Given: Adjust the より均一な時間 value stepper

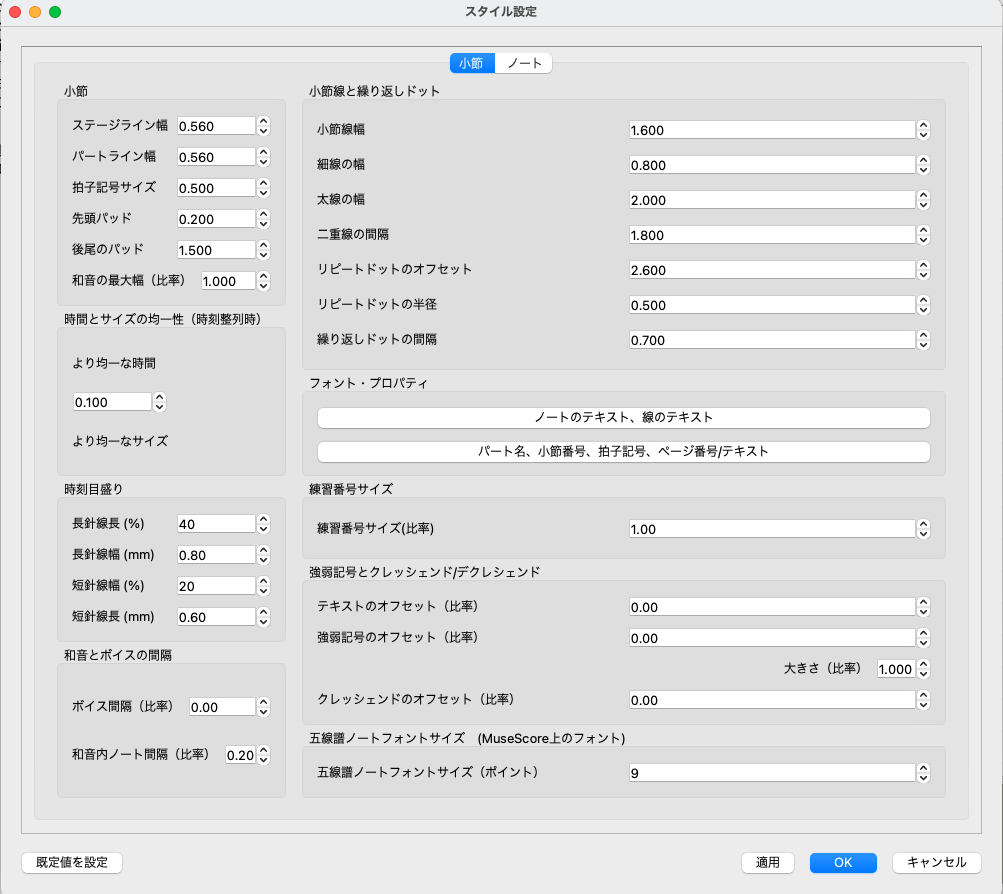Looking at the screenshot, I should click(x=159, y=402).
